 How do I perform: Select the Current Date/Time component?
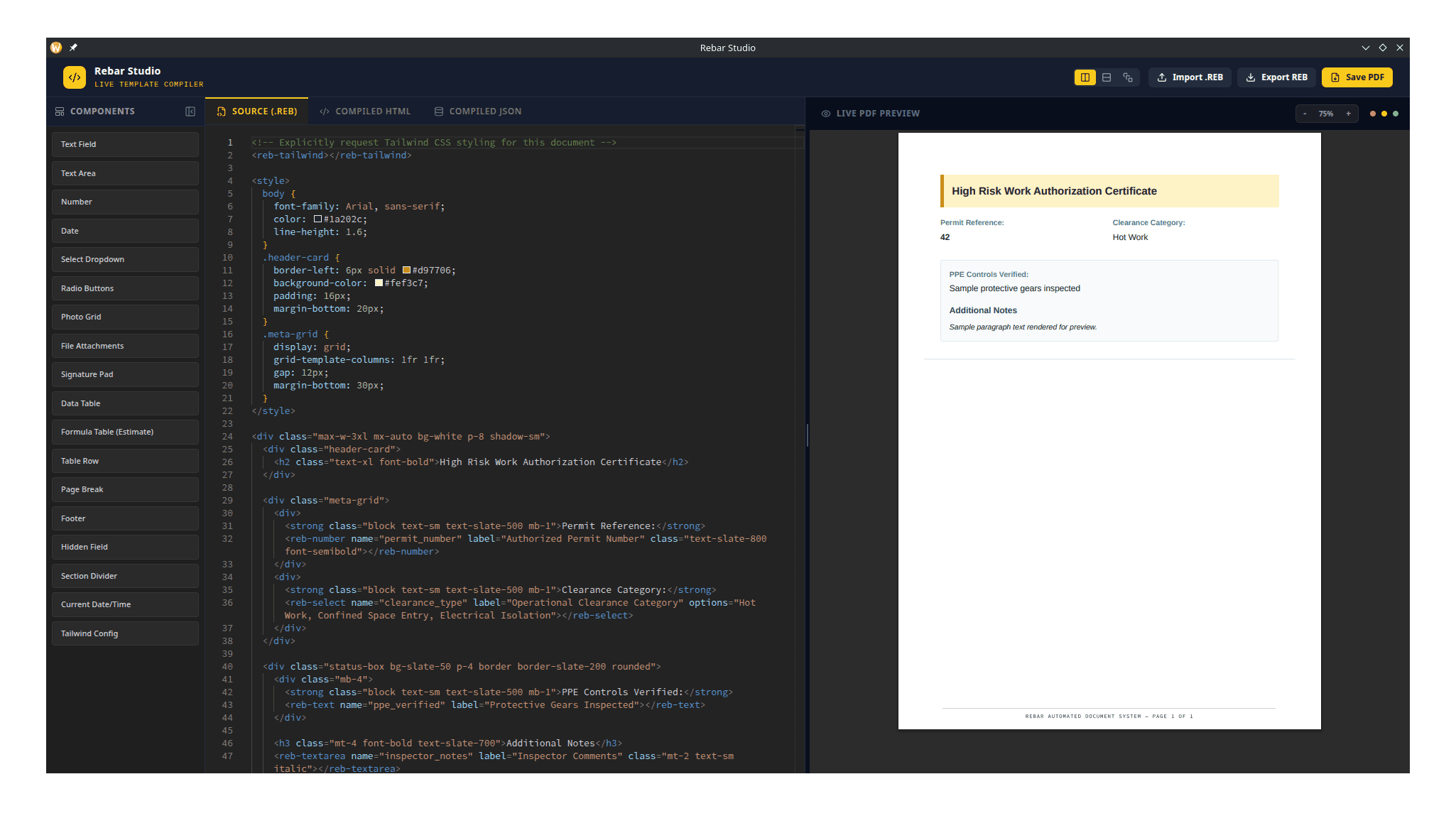point(125,604)
